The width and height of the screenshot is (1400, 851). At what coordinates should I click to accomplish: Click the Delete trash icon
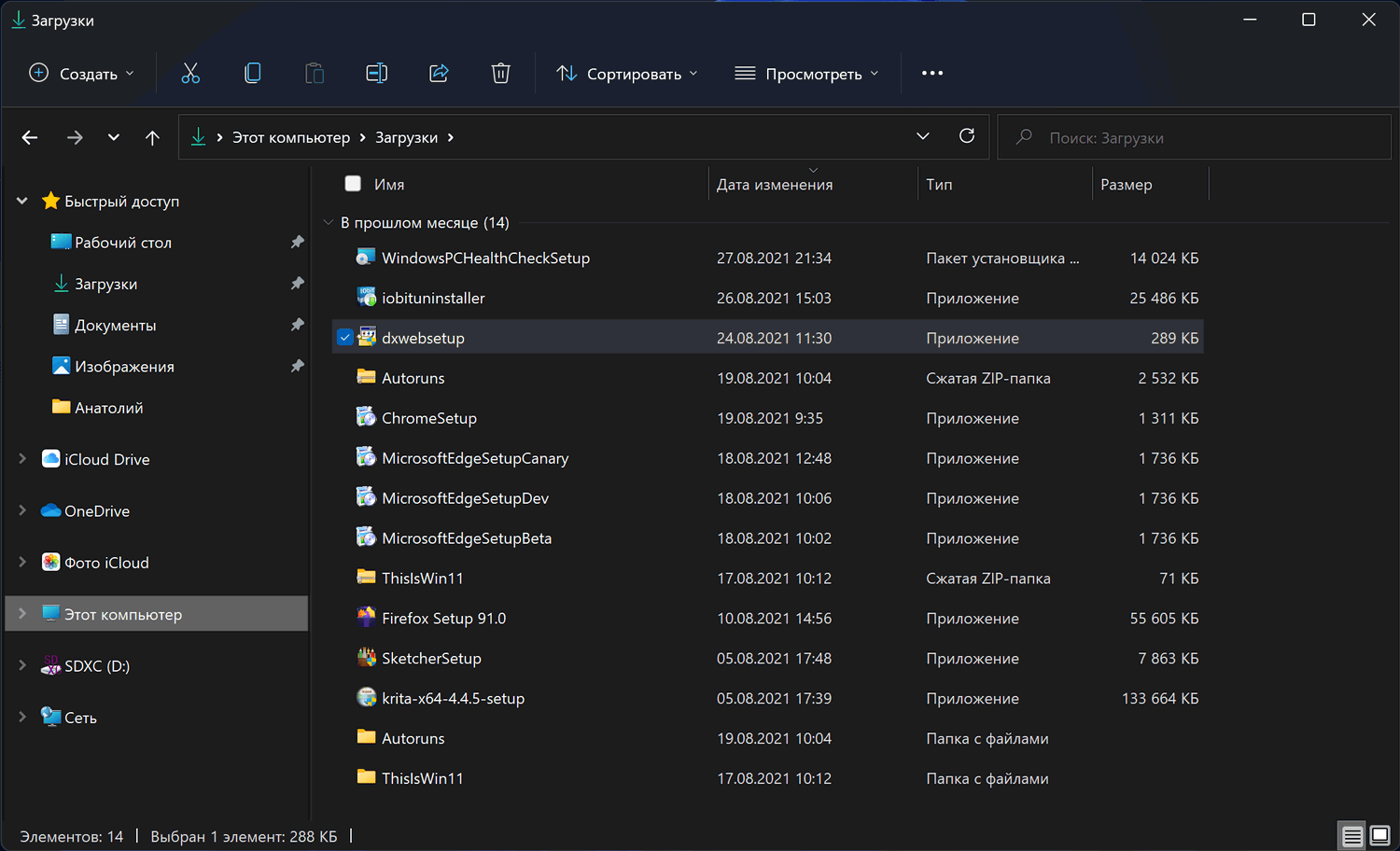tap(500, 74)
